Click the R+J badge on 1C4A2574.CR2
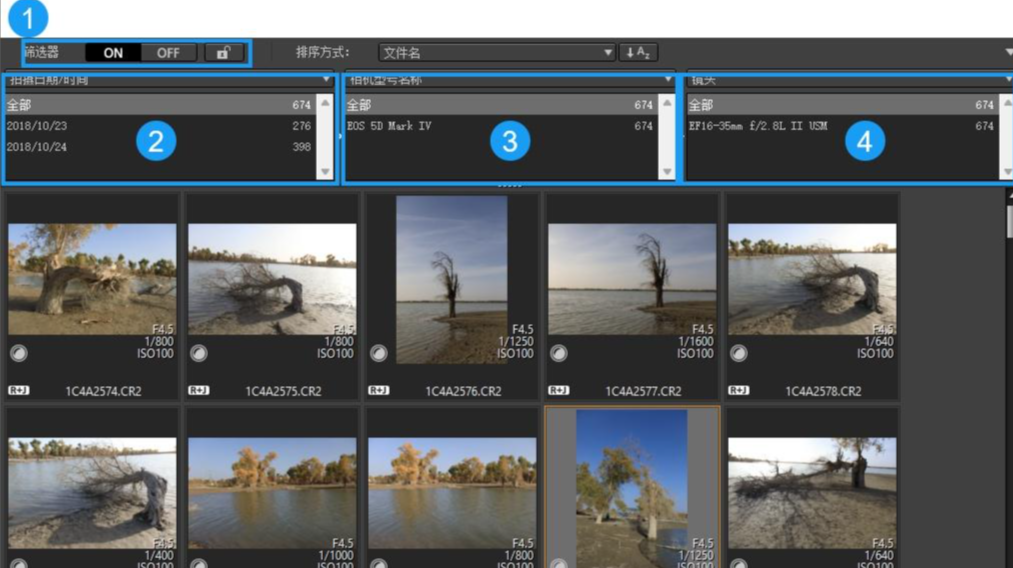This screenshot has width=1013, height=568. click(18, 390)
